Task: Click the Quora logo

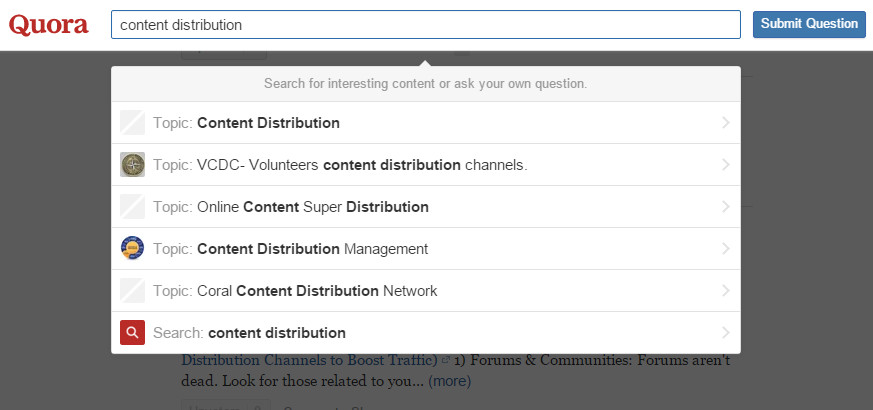Action: (48, 25)
